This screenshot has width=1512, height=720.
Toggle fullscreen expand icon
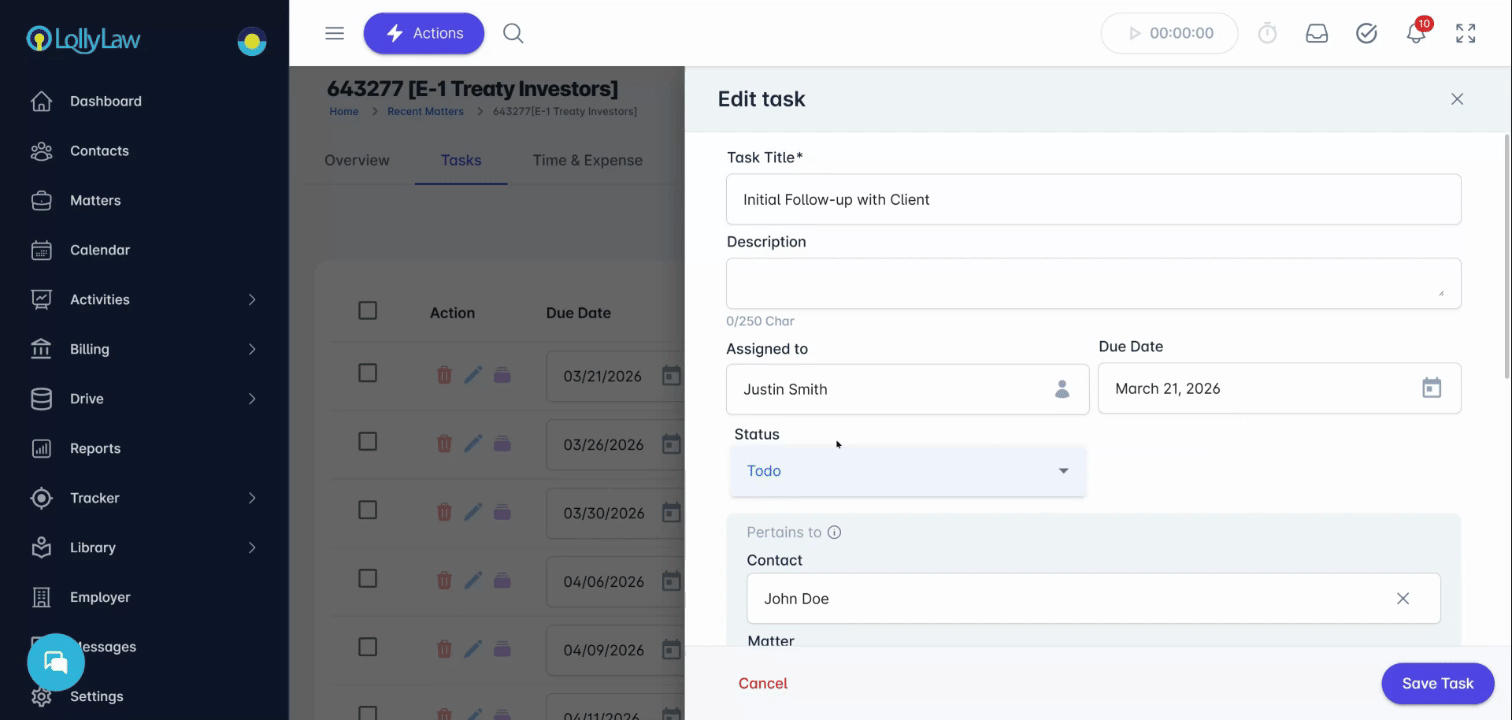tap(1466, 33)
